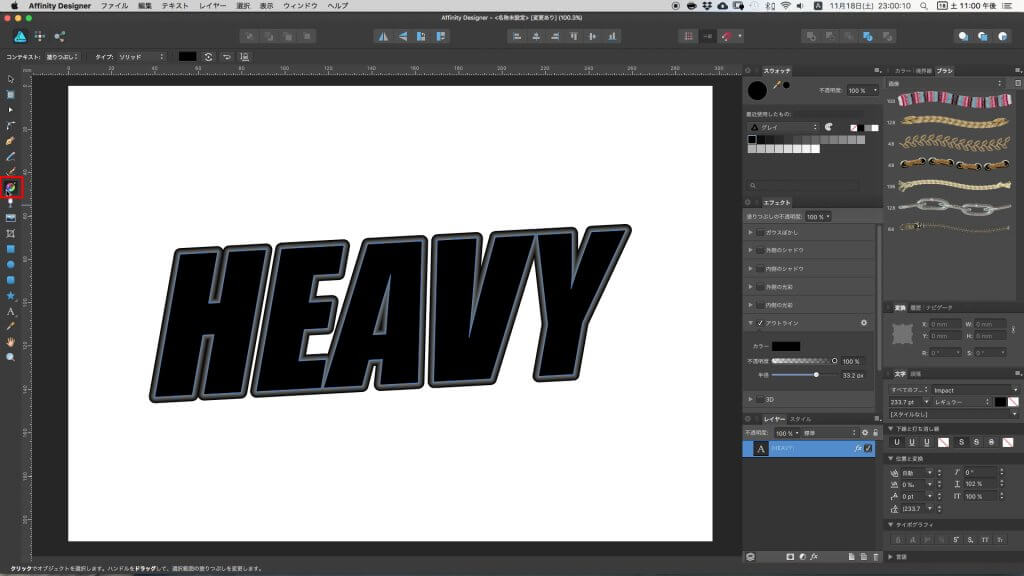Click the layers panel gear icon
The height and width of the screenshot is (576, 1024).
[865, 432]
